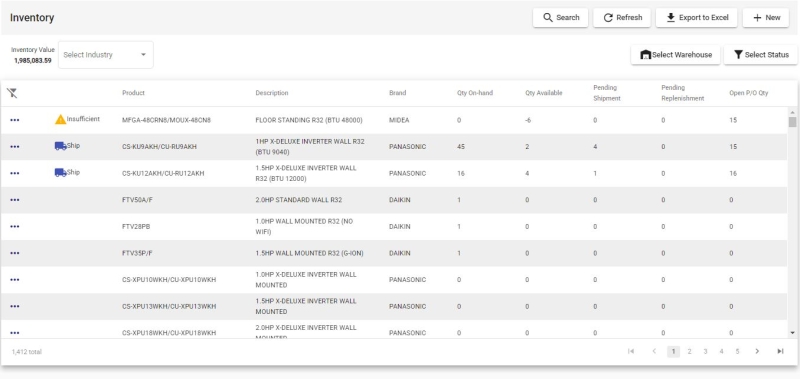Open row menu for FTV28PB
Image resolution: width=800 pixels, height=379 pixels.
pos(15,226)
